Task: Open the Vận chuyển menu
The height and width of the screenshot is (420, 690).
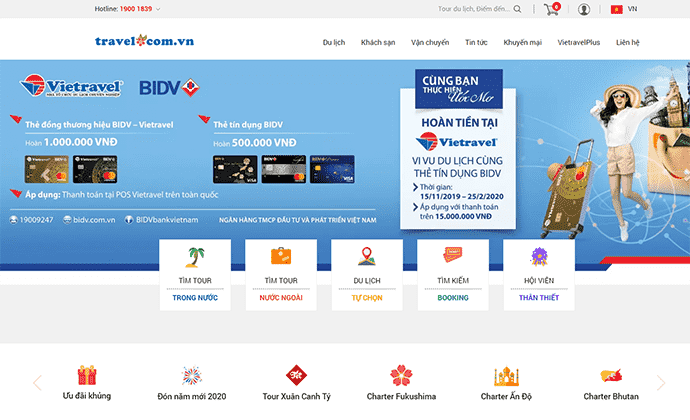Action: 430,42
